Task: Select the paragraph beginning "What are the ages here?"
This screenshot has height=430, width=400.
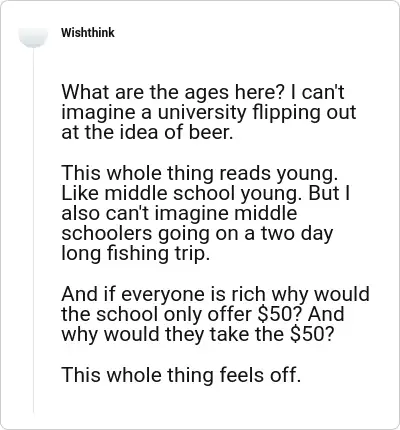Action: (x=209, y=112)
